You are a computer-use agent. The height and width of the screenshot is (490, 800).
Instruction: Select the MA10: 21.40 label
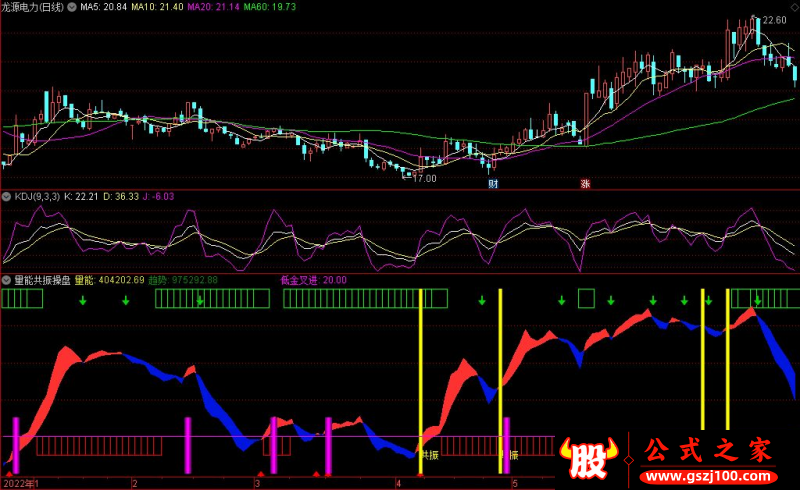click(157, 7)
